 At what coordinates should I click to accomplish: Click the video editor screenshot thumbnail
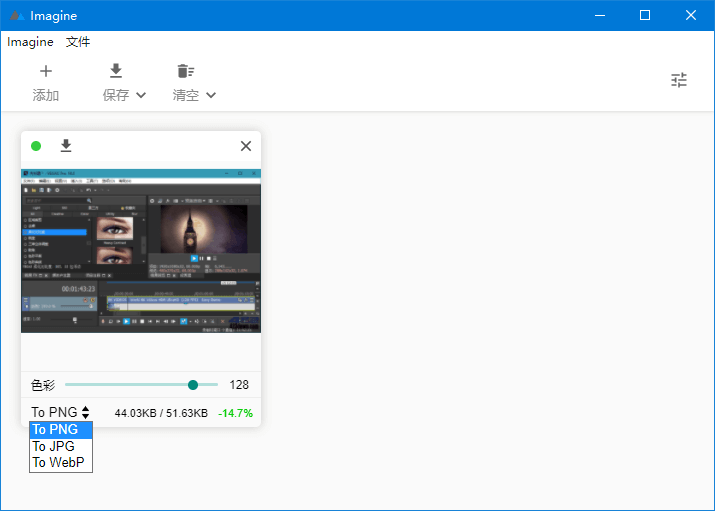coord(140,250)
